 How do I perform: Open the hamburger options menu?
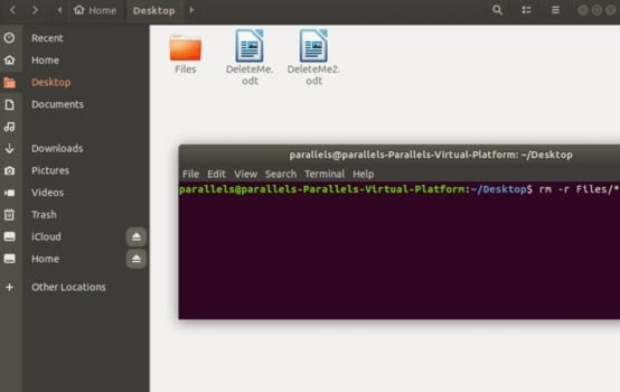click(555, 10)
